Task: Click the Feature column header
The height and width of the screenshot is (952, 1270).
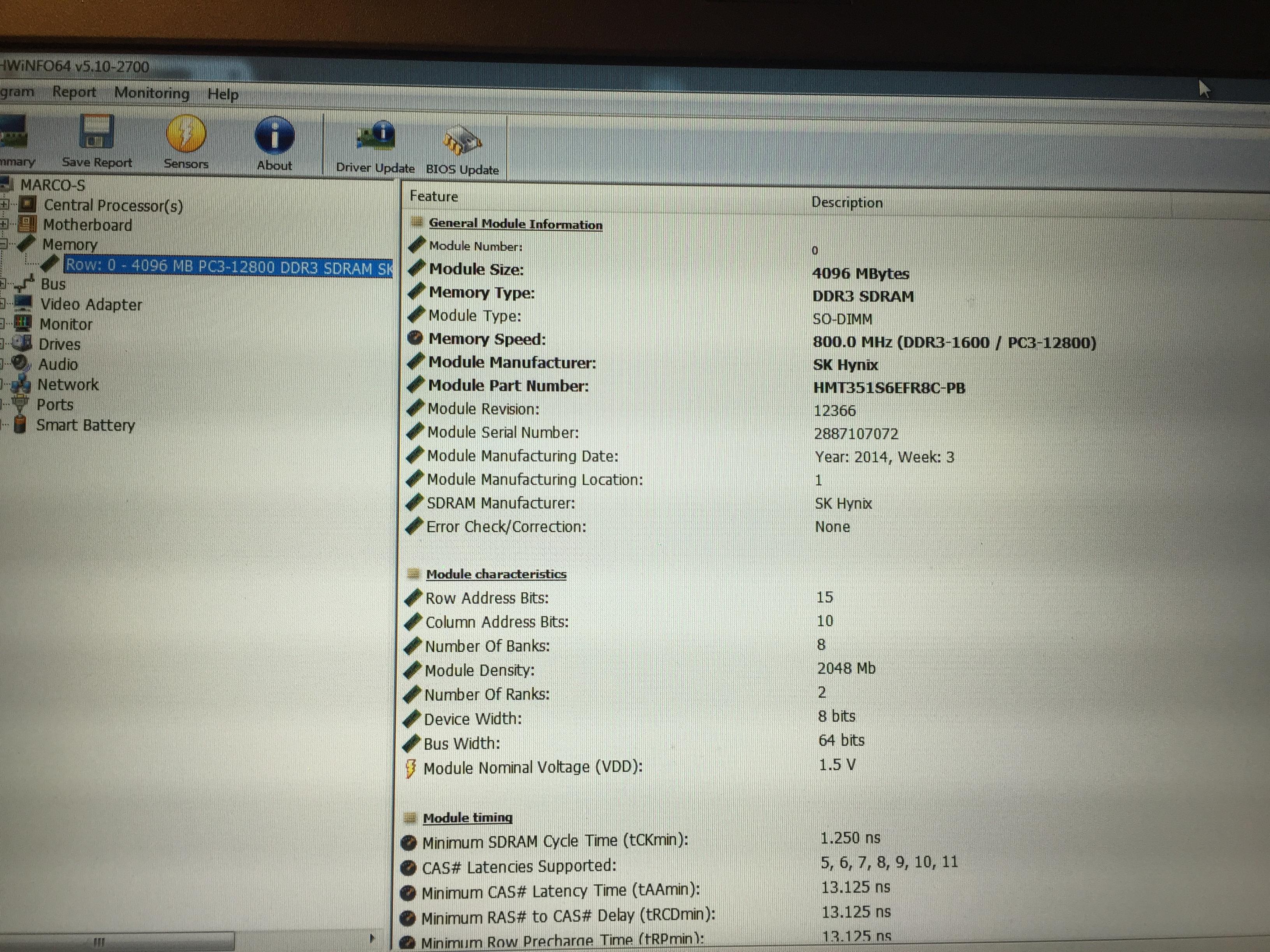Action: point(434,196)
